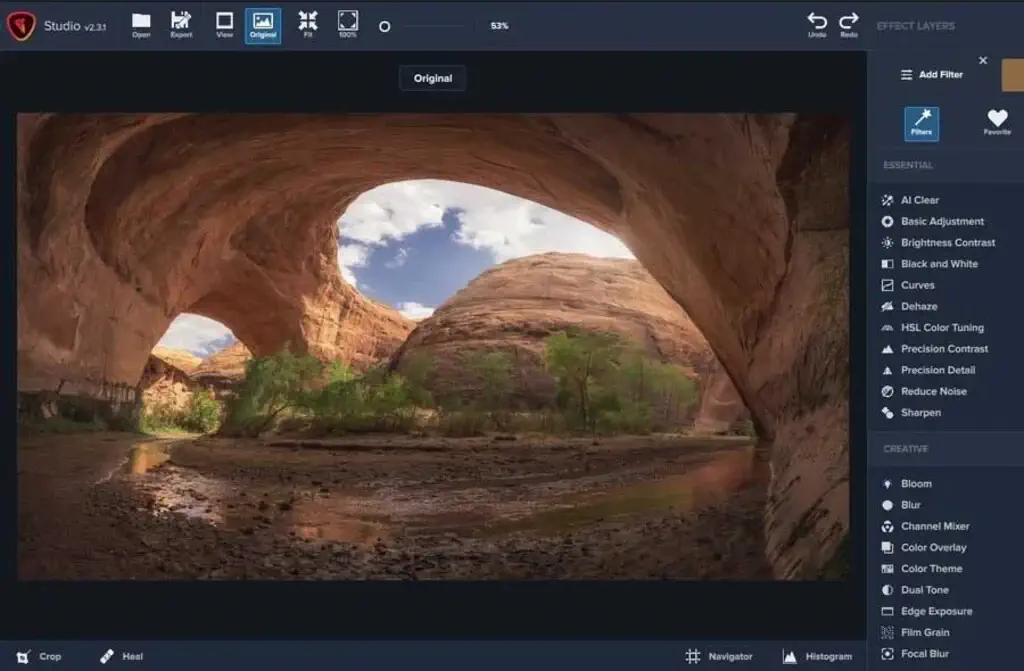Enable the Filters view in the panel
The image size is (1024, 671).
[920, 123]
